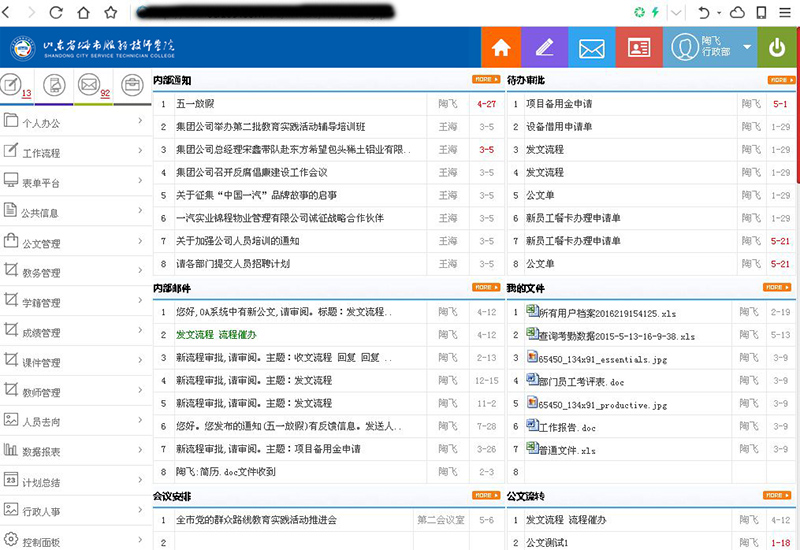Open file 65450_134x91_productive.jpg
800x550 pixels.
(x=603, y=405)
